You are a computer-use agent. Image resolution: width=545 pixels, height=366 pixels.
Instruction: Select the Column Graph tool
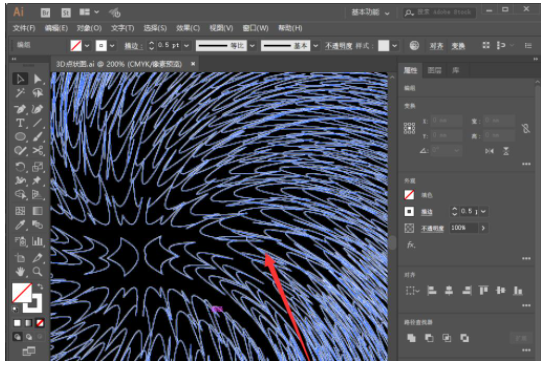click(38, 241)
